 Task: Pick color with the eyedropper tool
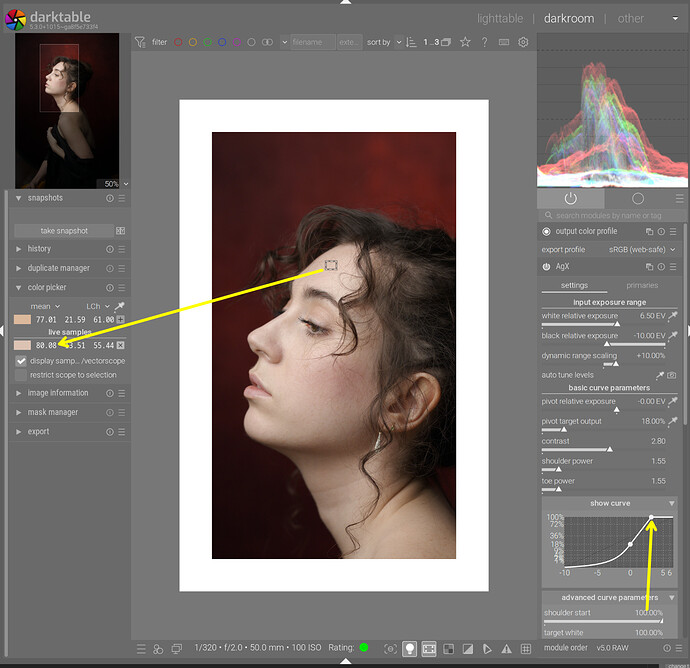[120, 306]
